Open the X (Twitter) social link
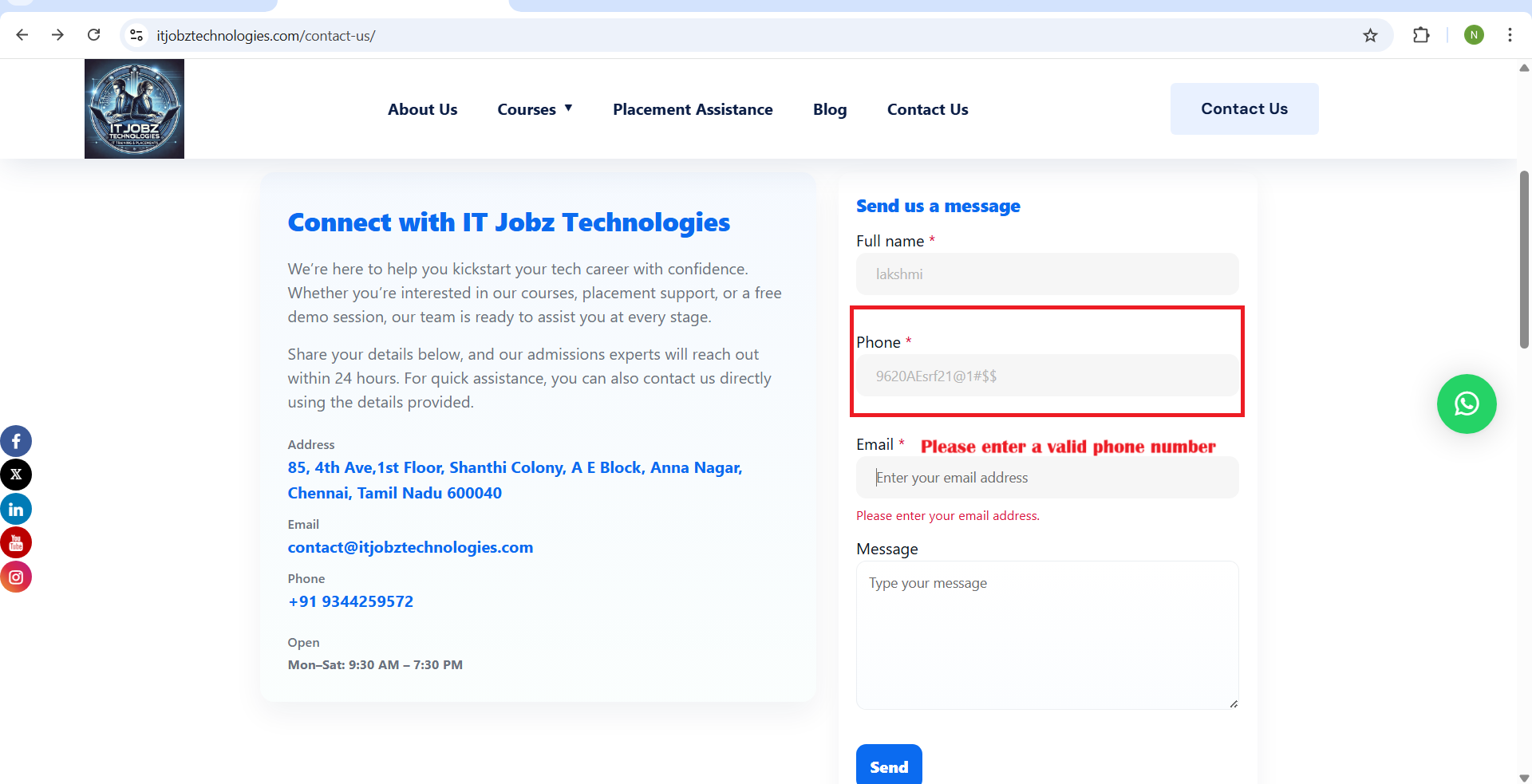The width and height of the screenshot is (1532, 784). [x=16, y=475]
